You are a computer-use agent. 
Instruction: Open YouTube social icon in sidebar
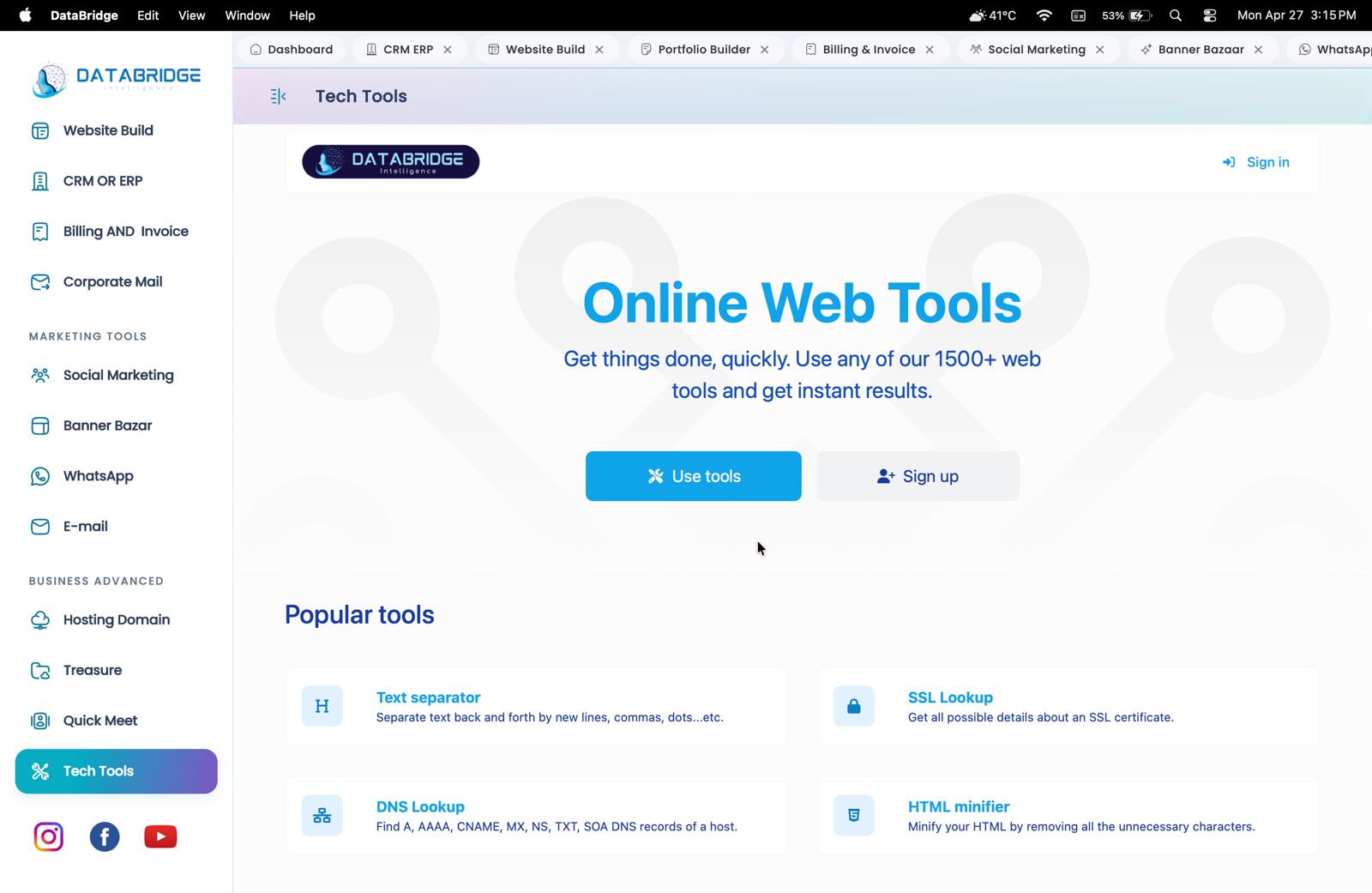[160, 836]
